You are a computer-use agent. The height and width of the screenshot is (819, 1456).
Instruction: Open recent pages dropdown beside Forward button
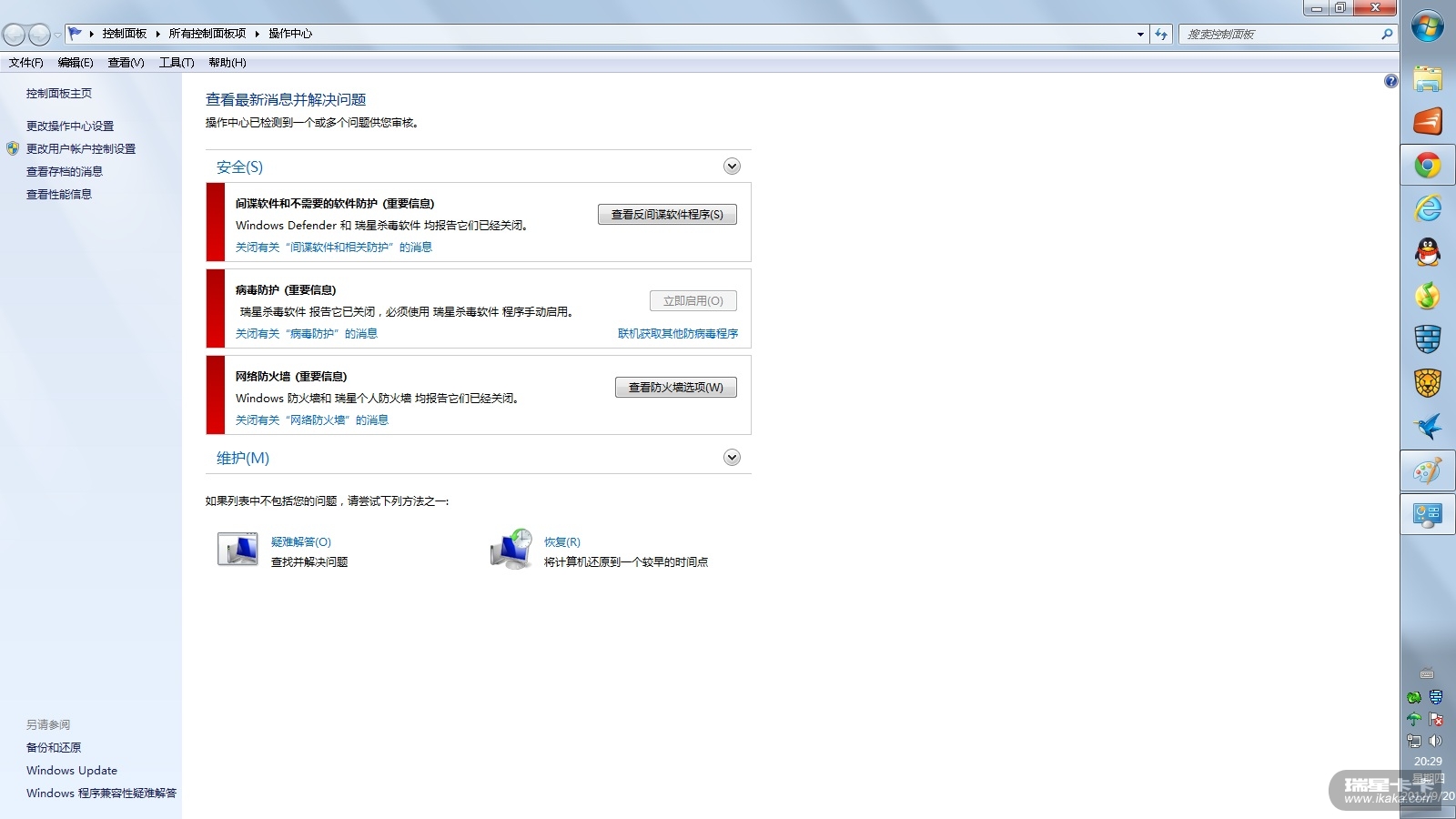coord(57,35)
